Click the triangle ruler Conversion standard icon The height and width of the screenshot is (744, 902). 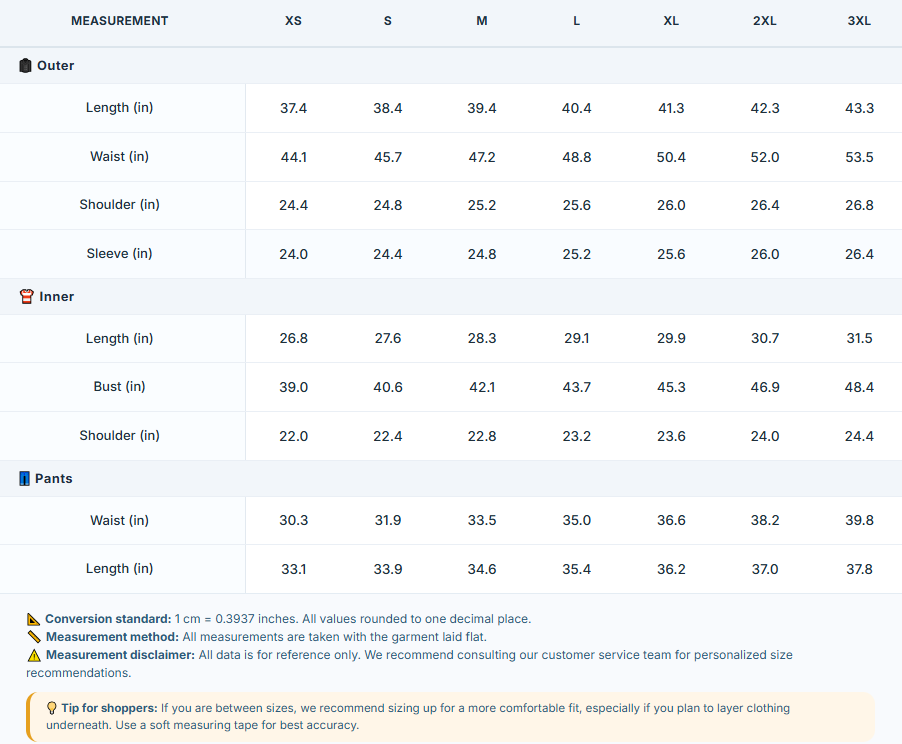coord(33,619)
